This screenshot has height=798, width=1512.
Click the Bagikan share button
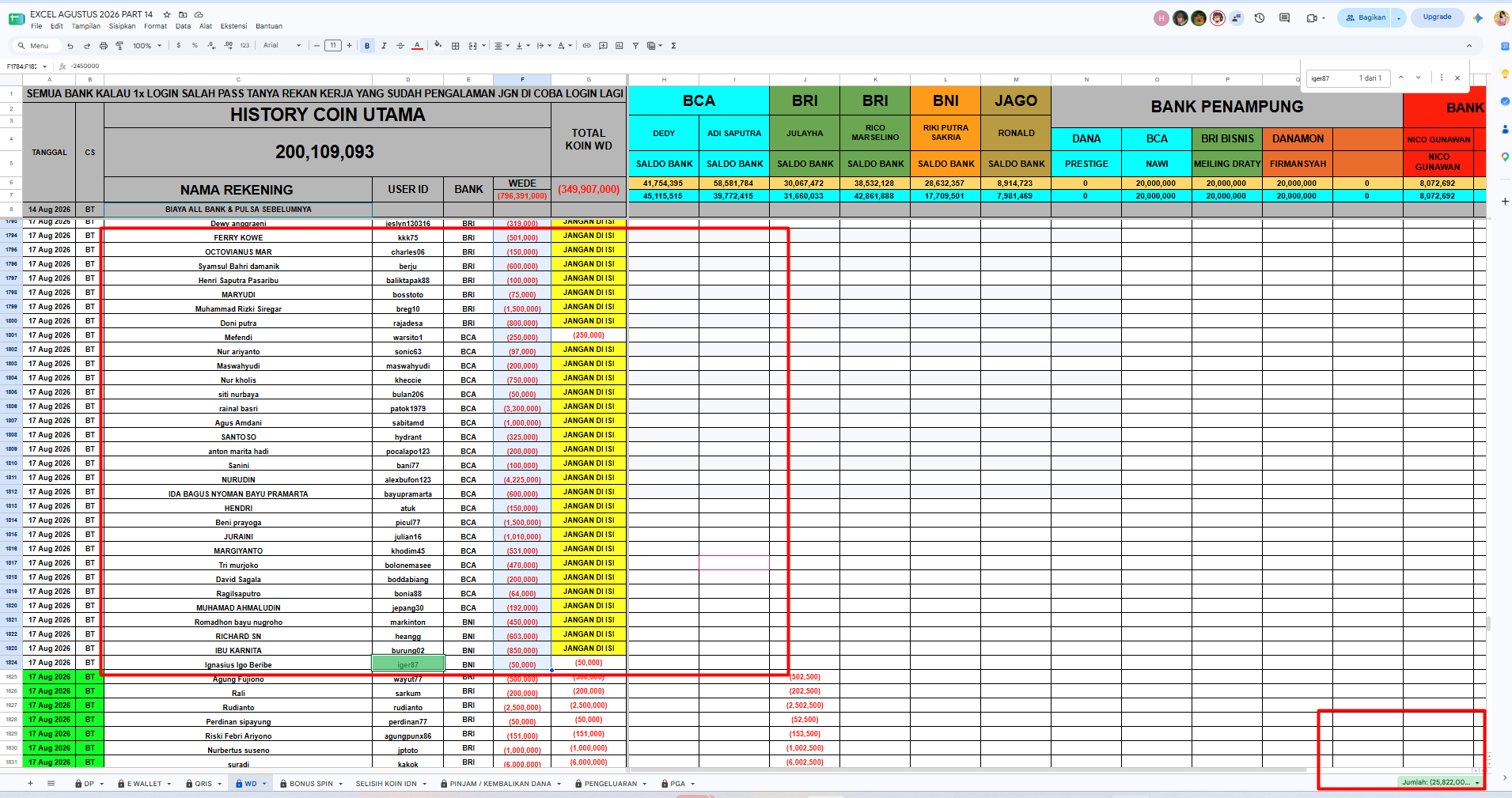pyautogui.click(x=1366, y=17)
